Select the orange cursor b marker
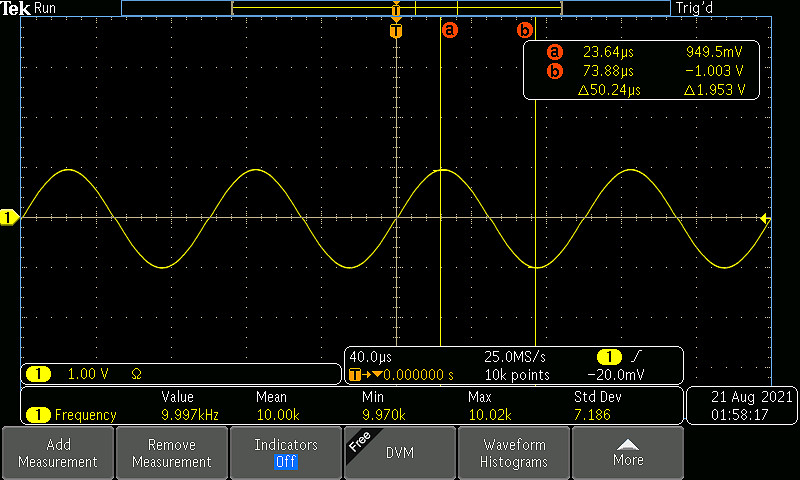Viewport: 800px width, 480px height. point(524,30)
